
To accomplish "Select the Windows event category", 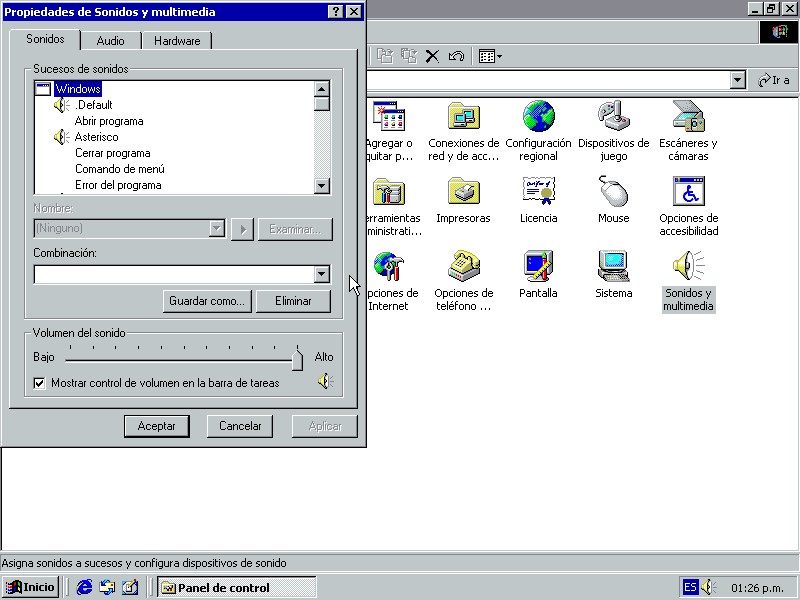I will tap(78, 89).
